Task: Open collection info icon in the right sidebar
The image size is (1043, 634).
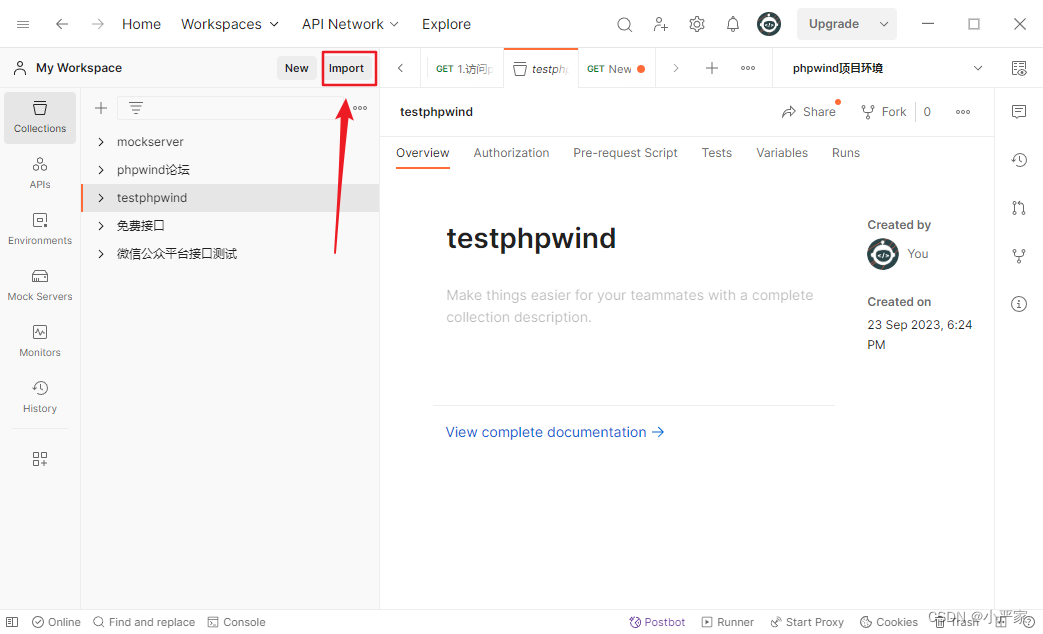Action: [x=1018, y=303]
